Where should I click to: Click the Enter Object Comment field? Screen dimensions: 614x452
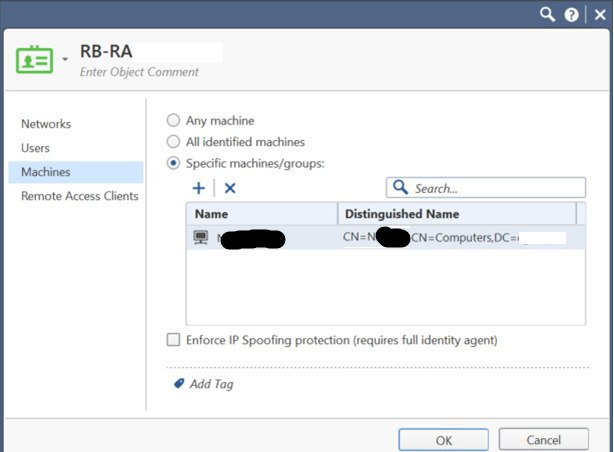[140, 72]
